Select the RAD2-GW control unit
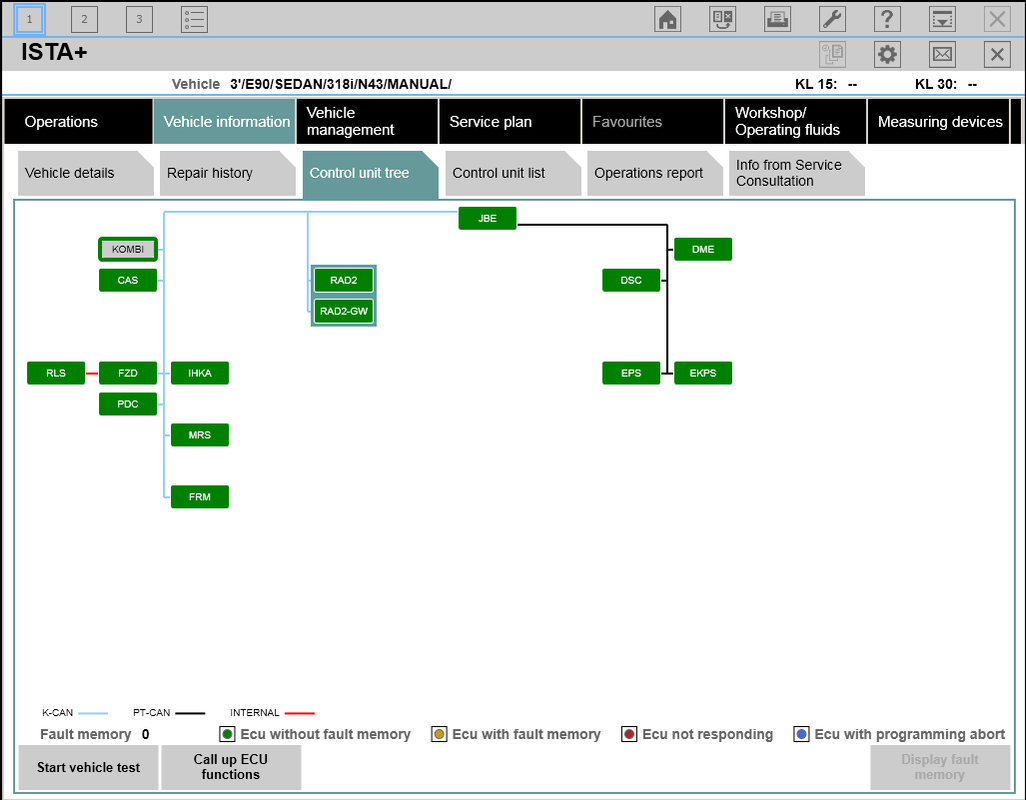This screenshot has width=1026, height=800. point(344,311)
